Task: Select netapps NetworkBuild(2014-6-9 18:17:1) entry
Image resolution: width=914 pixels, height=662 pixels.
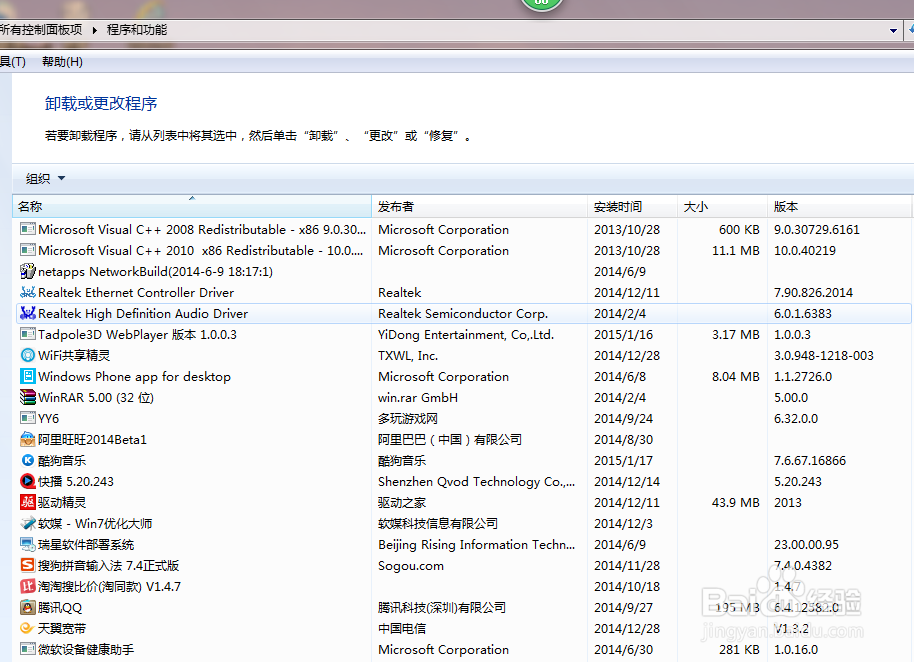Action: pyautogui.click(x=463, y=272)
